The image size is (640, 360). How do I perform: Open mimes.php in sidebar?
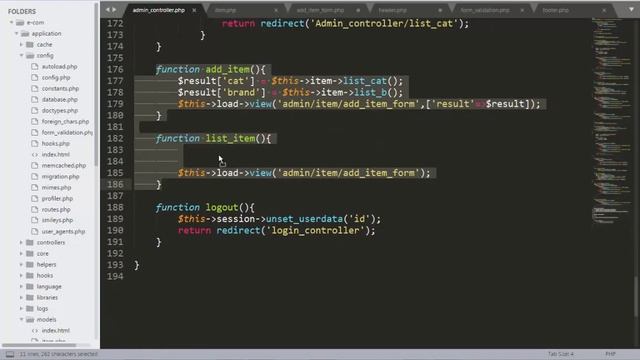[x=56, y=188]
